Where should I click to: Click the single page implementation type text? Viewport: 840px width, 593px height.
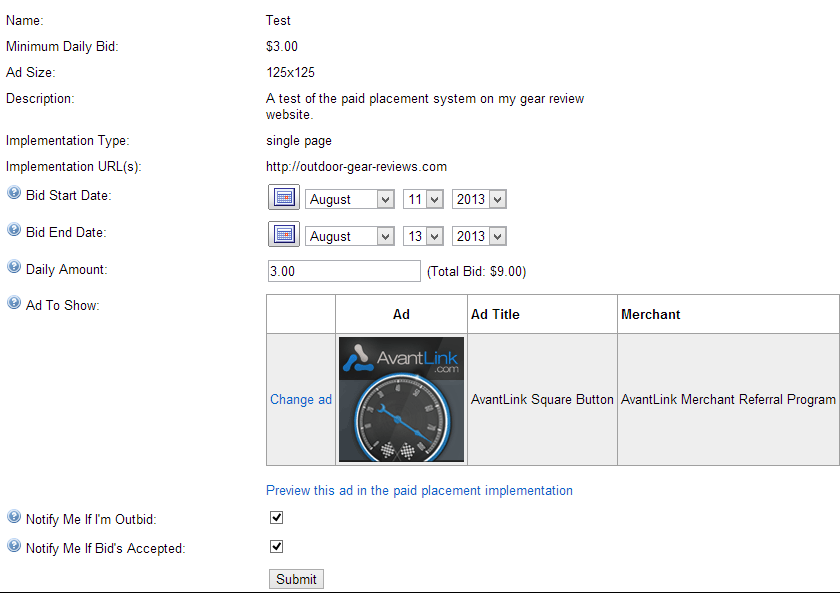pyautogui.click(x=299, y=141)
